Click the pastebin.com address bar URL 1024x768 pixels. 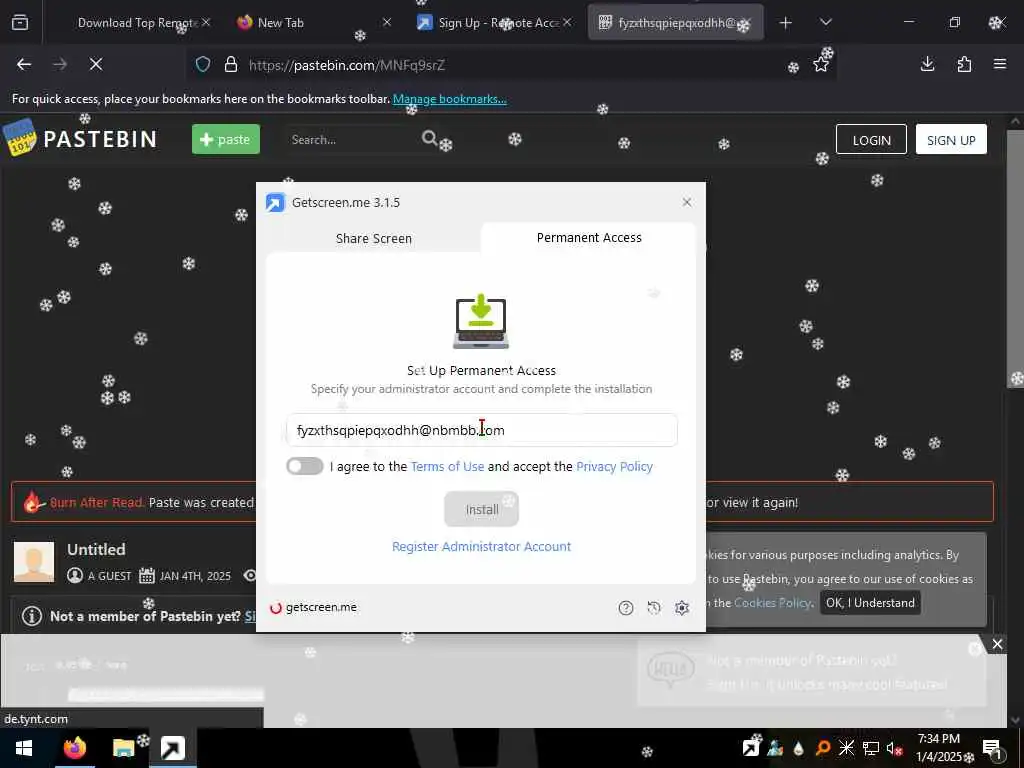347,65
